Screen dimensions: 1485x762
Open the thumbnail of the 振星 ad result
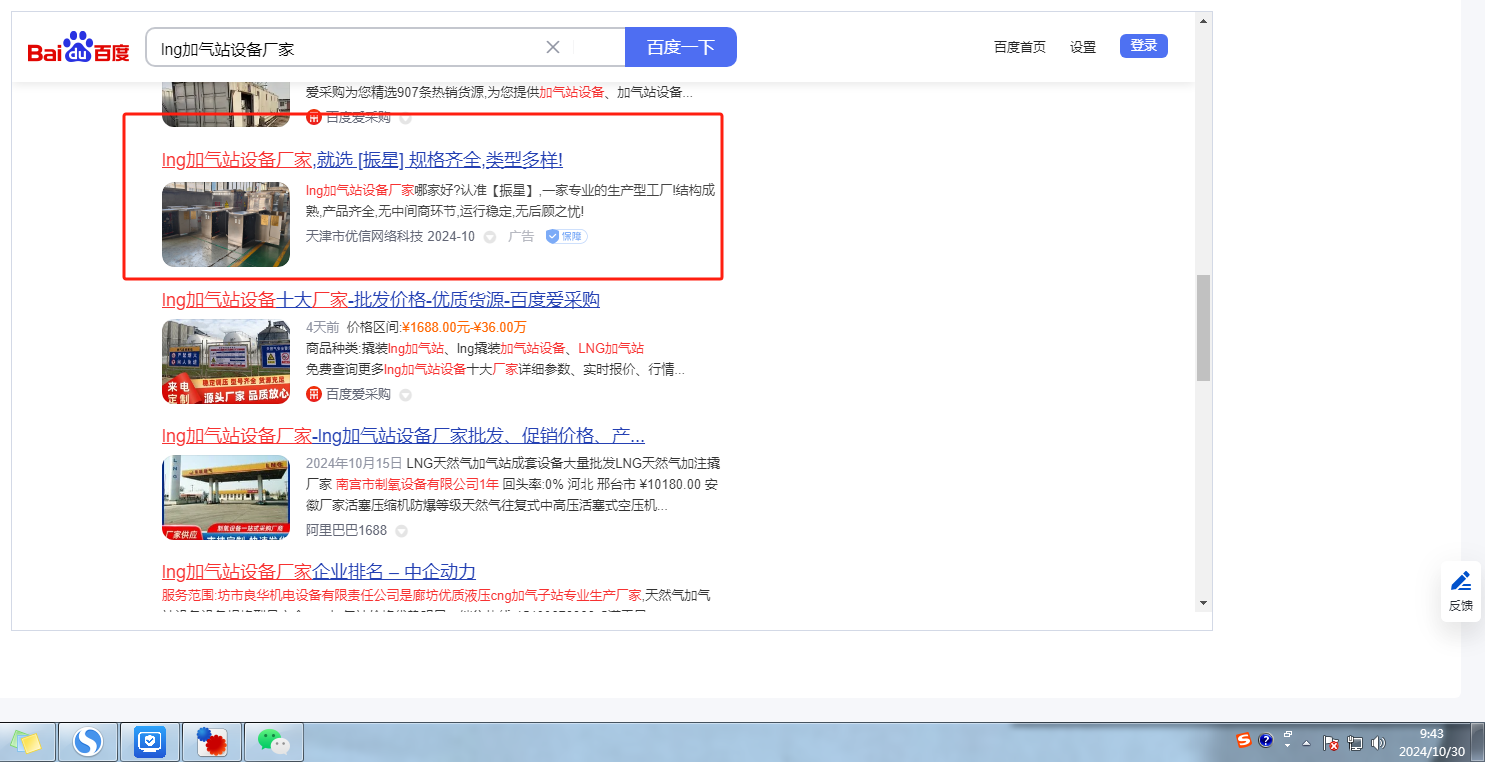[226, 224]
